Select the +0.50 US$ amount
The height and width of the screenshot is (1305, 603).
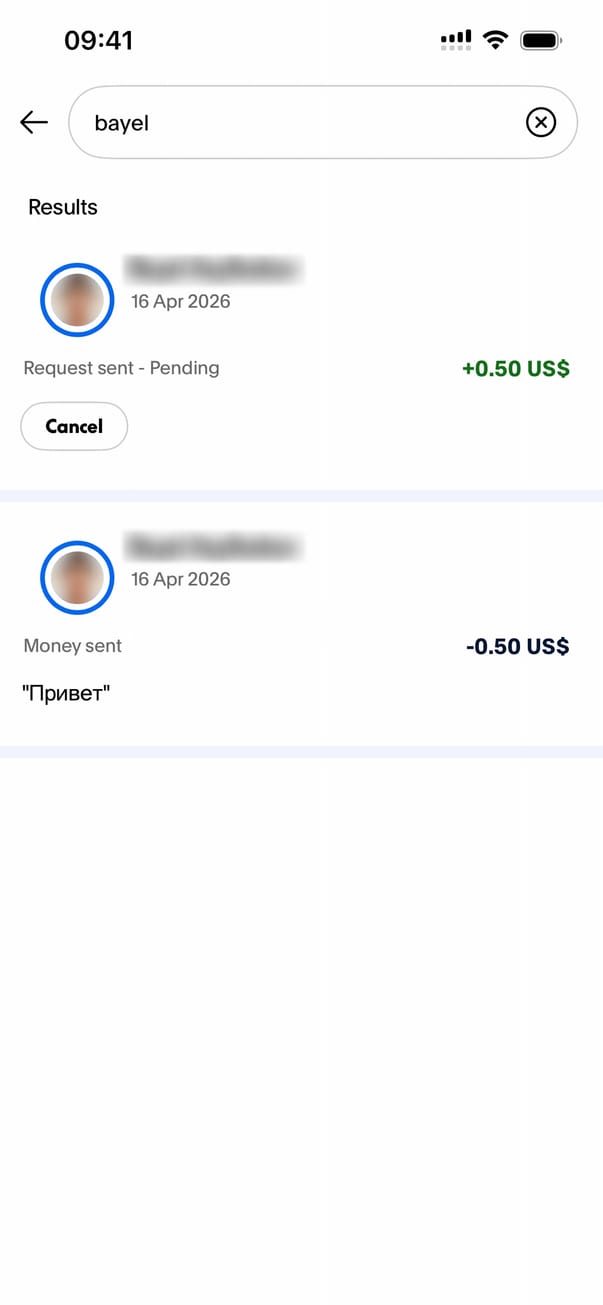pos(515,368)
